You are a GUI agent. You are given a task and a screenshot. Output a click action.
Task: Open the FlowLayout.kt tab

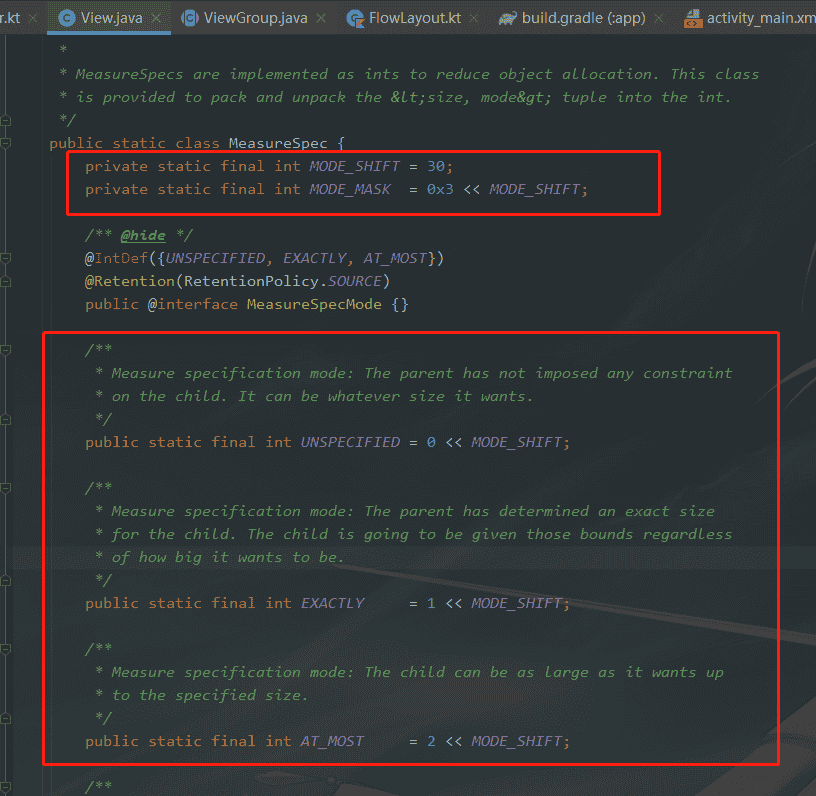click(413, 18)
